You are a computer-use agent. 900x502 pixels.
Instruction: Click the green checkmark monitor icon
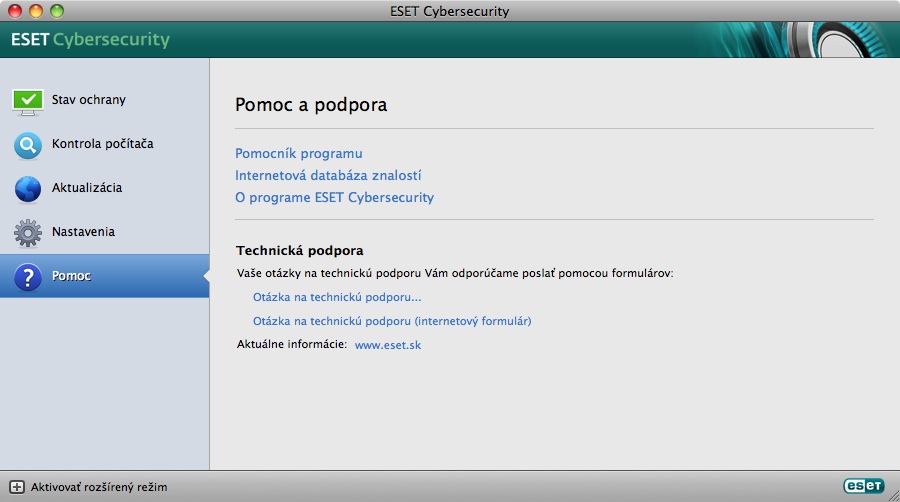pyautogui.click(x=27, y=102)
